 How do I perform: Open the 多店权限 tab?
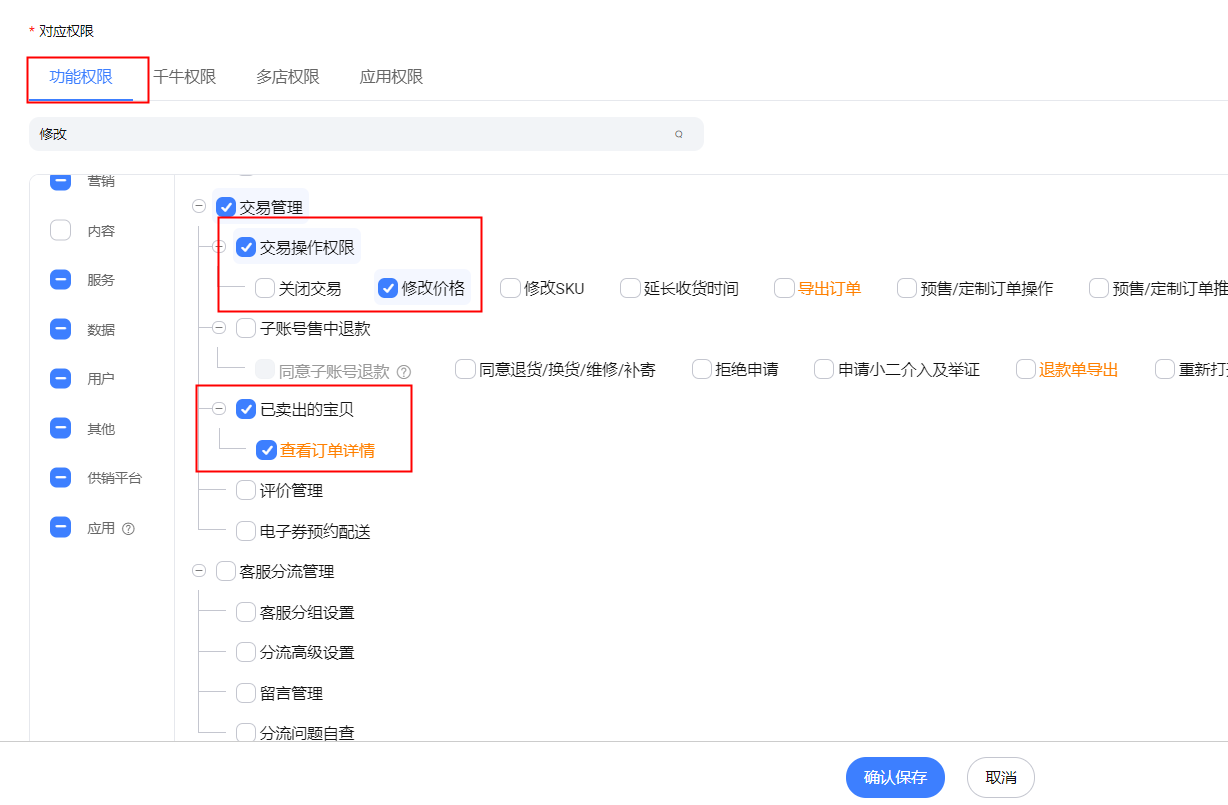[x=287, y=77]
